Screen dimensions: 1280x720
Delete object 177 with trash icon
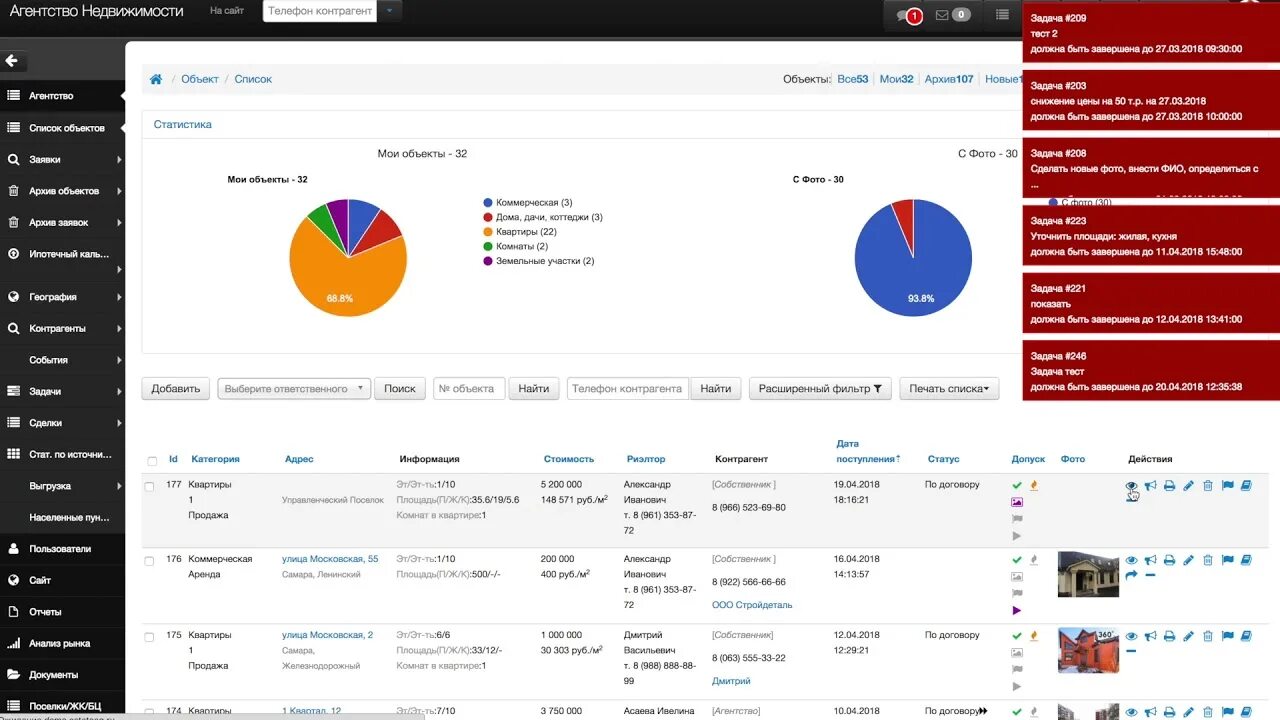(1207, 486)
